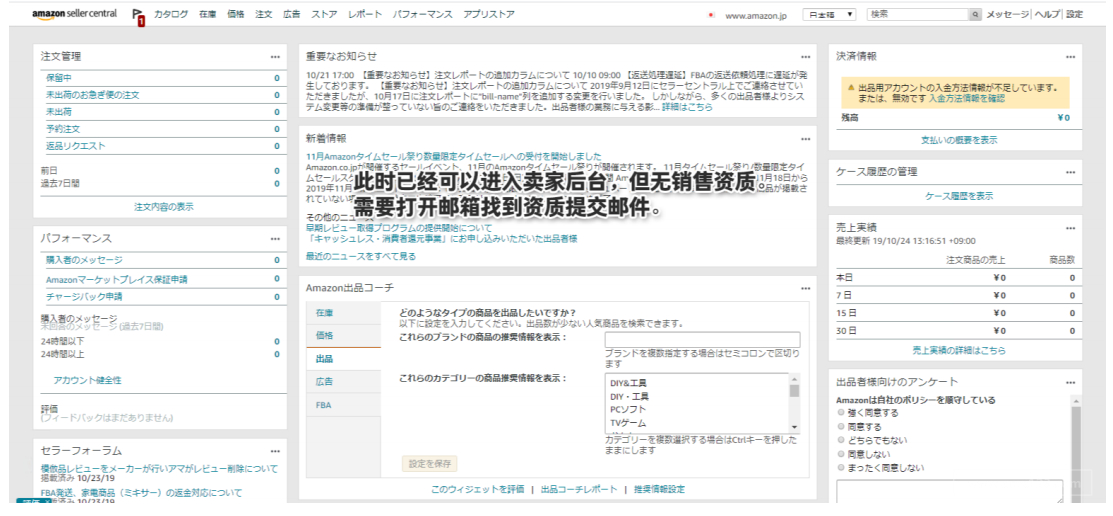This screenshot has width=1113, height=516.
Task: Open 未出荷のお急ぎ便の注文 link
Action: click(92, 95)
